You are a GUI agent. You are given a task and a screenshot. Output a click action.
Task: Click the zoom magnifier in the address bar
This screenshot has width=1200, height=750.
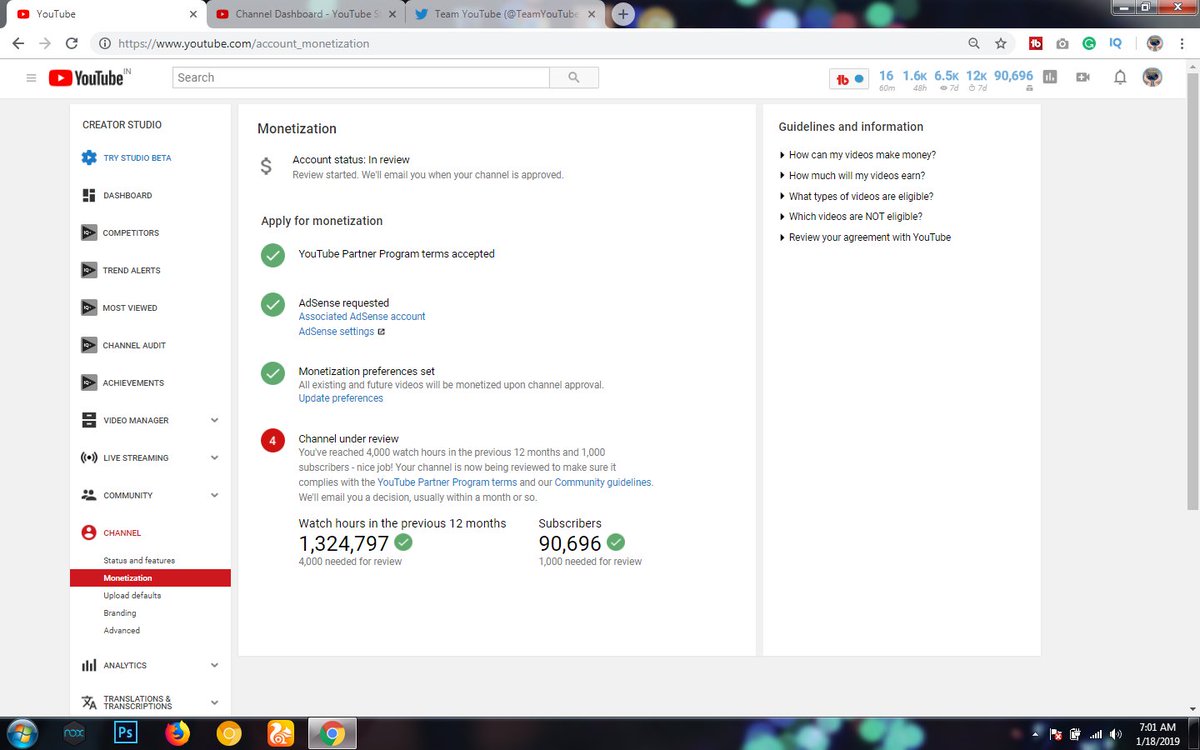pyautogui.click(x=974, y=44)
